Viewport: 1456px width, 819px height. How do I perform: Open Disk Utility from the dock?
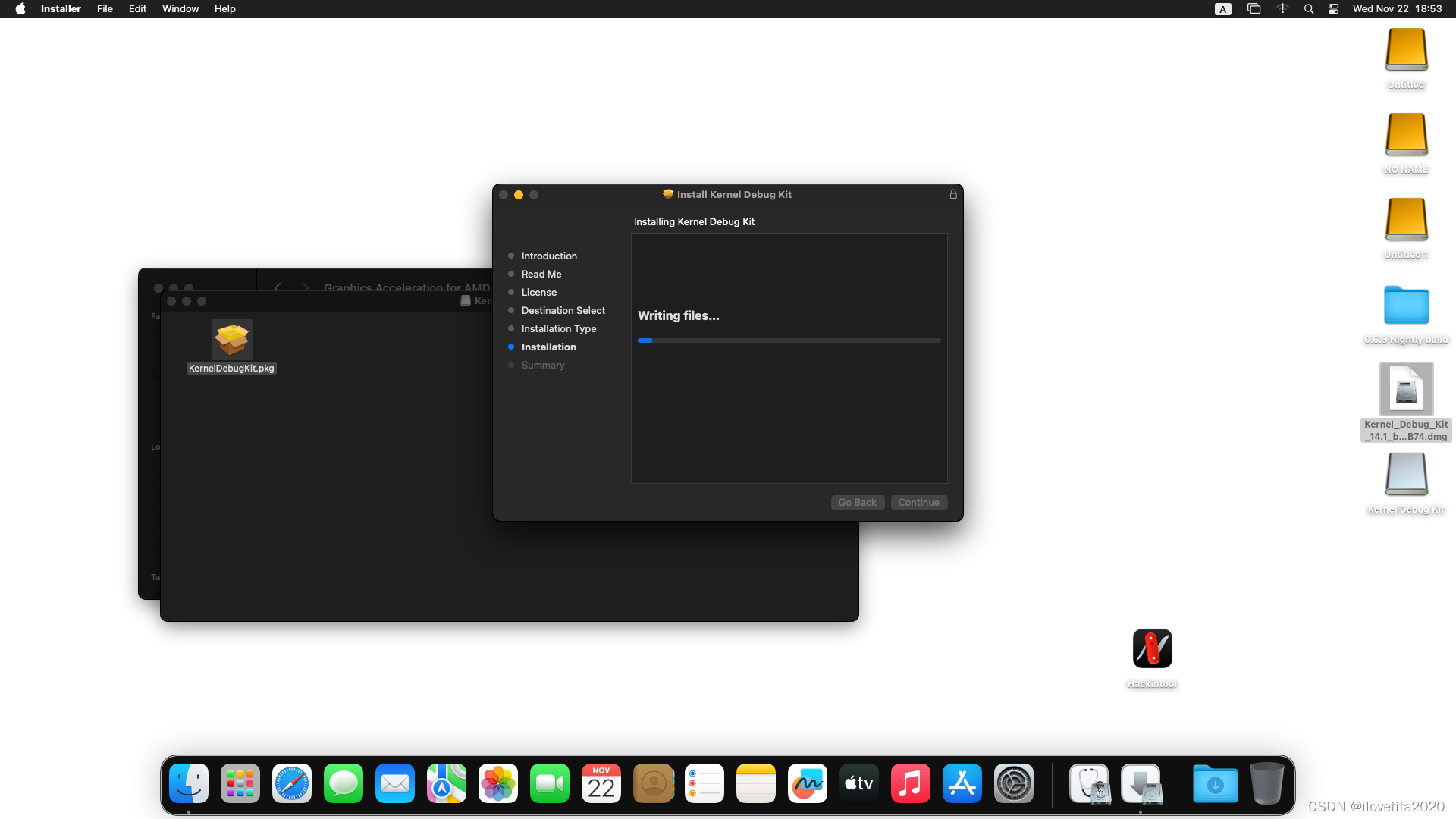click(x=1090, y=783)
